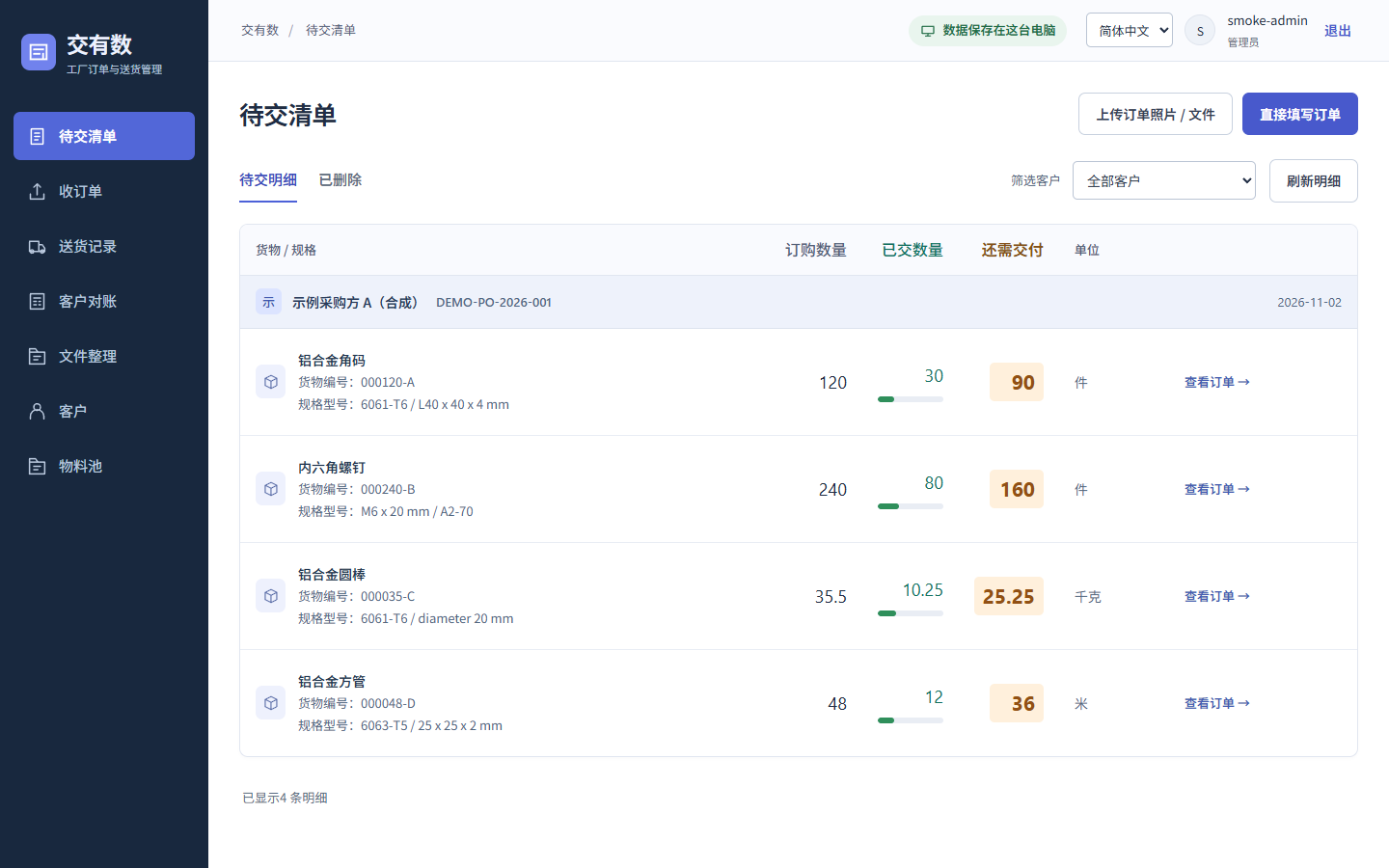Image resolution: width=1389 pixels, height=868 pixels.
Task: Click the progress bar for 铝合金角码
Action: click(x=910, y=399)
